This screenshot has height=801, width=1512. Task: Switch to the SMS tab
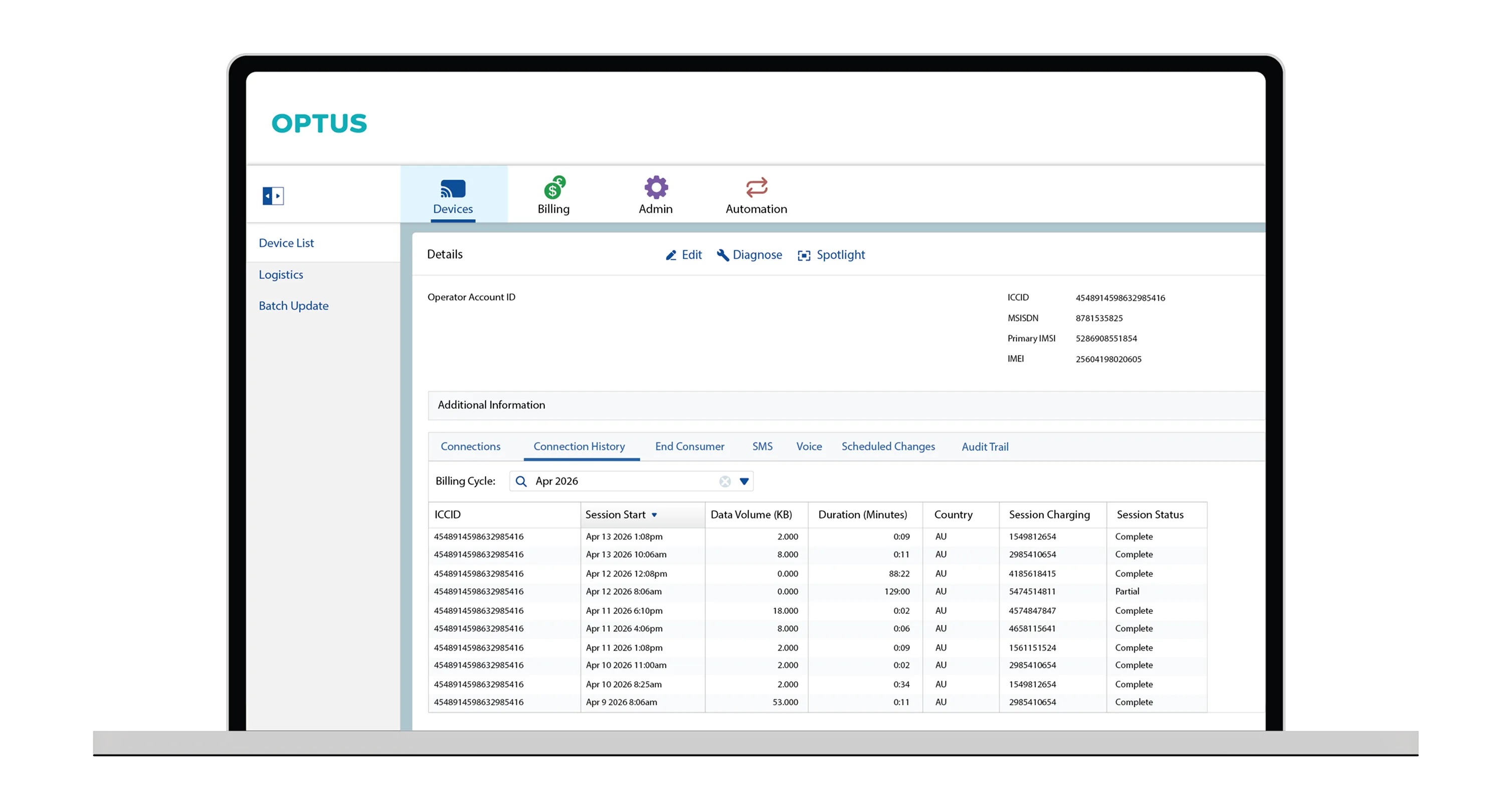coord(762,446)
